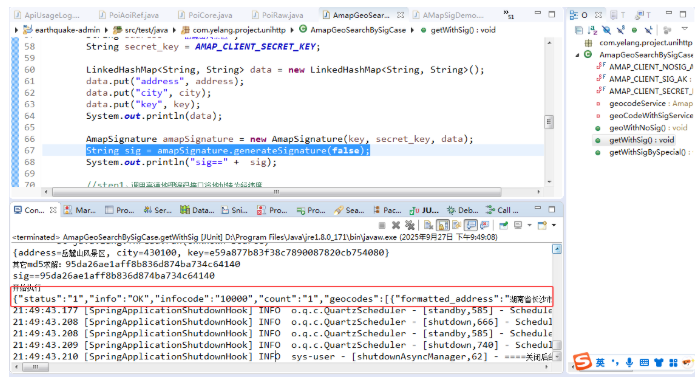Toggle alphabetical Sort in the Outline view
Viewport: 700px width, 385px height.
592,30
